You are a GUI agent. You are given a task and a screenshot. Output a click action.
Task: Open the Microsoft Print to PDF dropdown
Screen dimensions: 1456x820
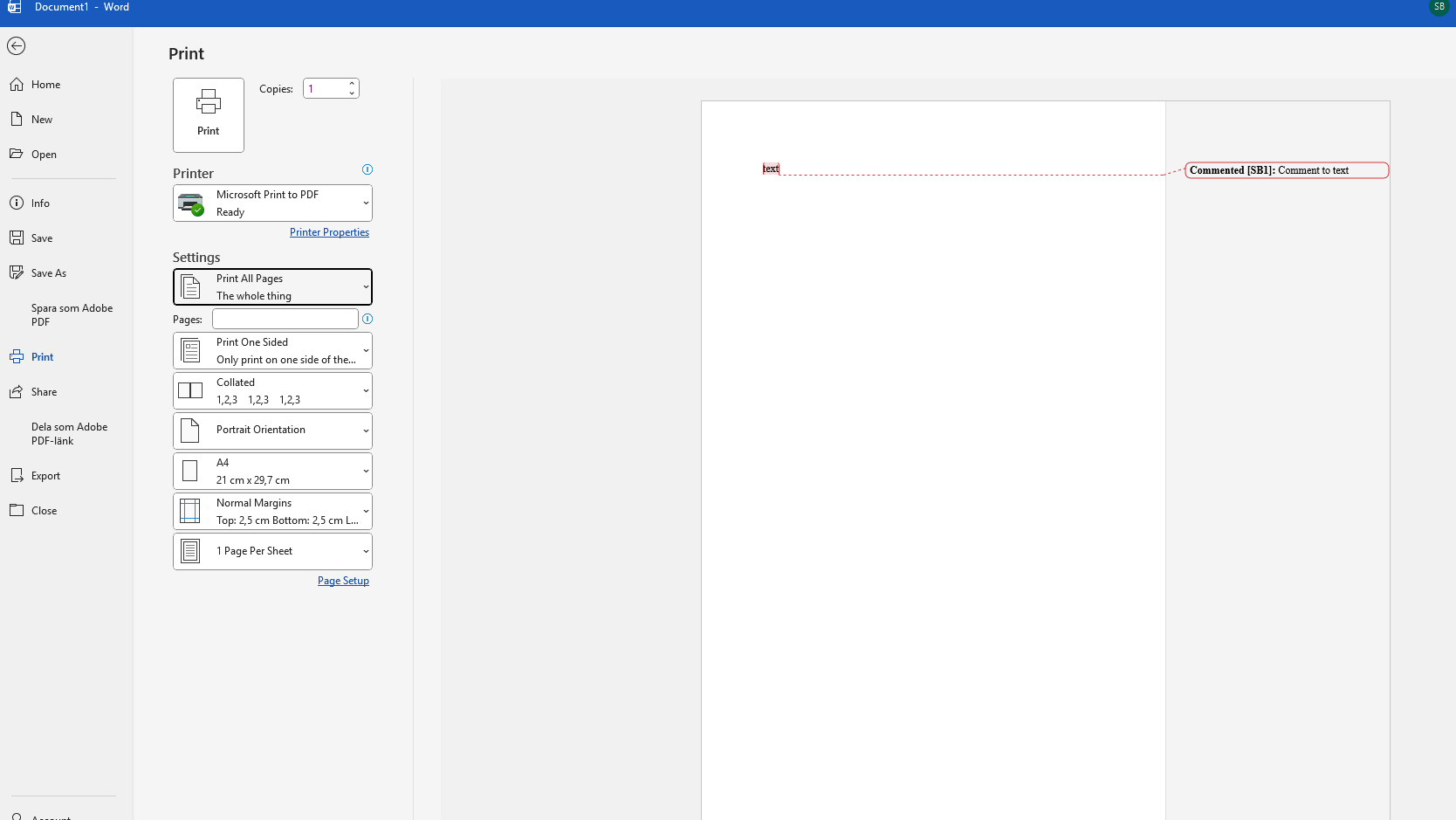[272, 203]
